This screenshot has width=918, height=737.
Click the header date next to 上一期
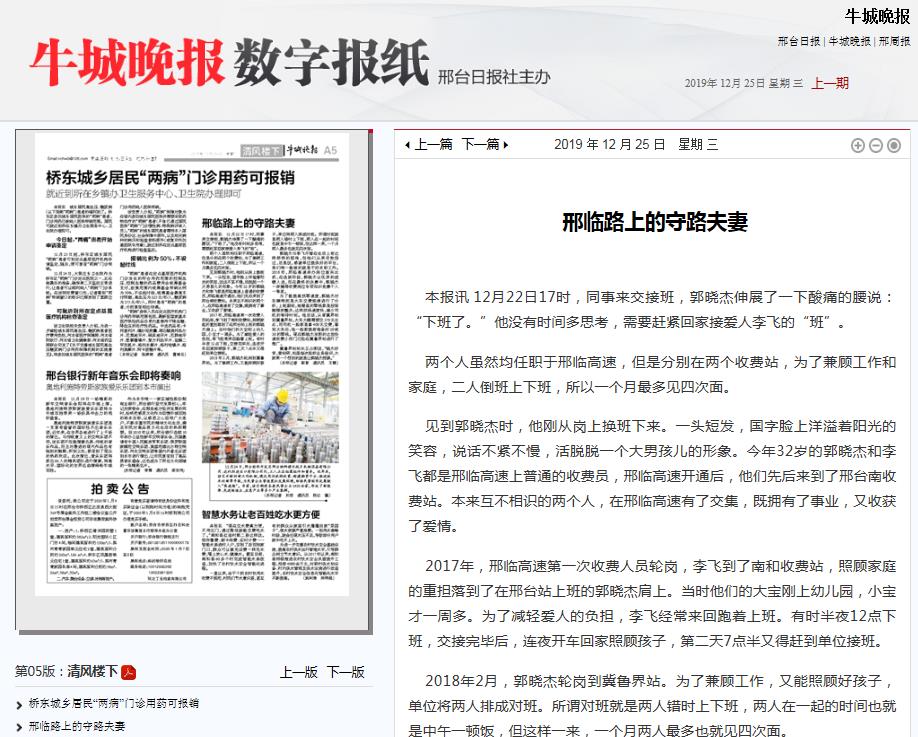(x=744, y=83)
